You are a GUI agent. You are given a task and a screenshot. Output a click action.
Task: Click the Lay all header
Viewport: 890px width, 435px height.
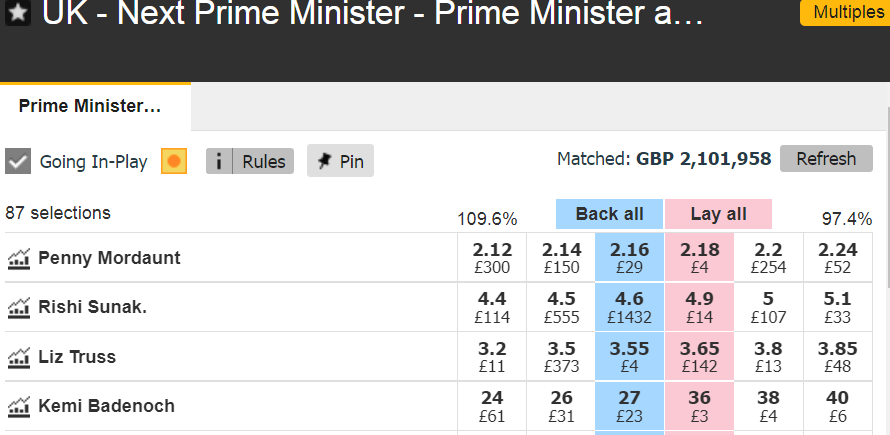point(719,214)
